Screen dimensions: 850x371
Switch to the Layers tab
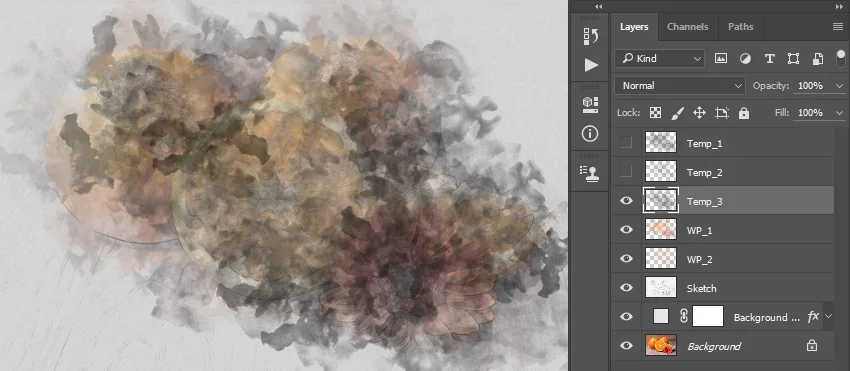(634, 27)
